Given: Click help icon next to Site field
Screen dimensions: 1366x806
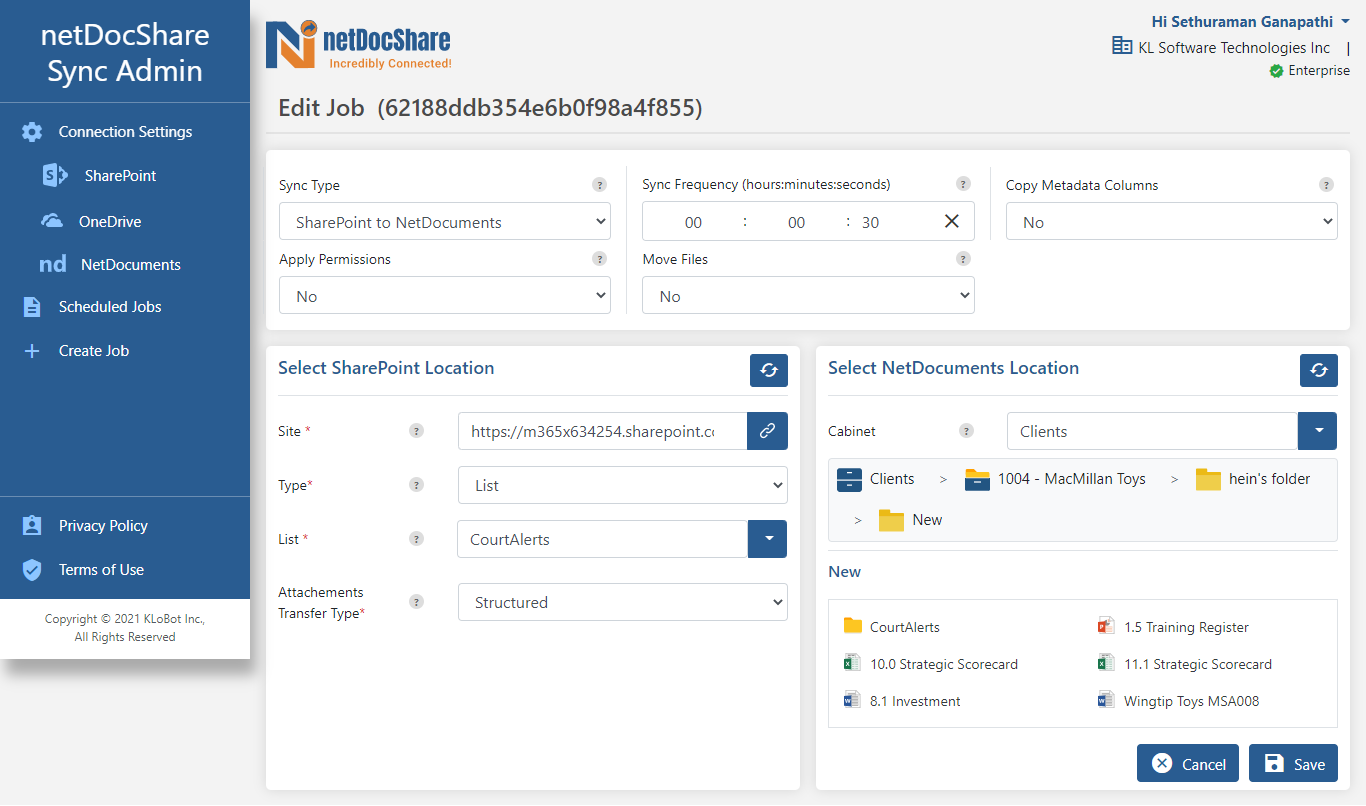Looking at the screenshot, I should pos(416,431).
